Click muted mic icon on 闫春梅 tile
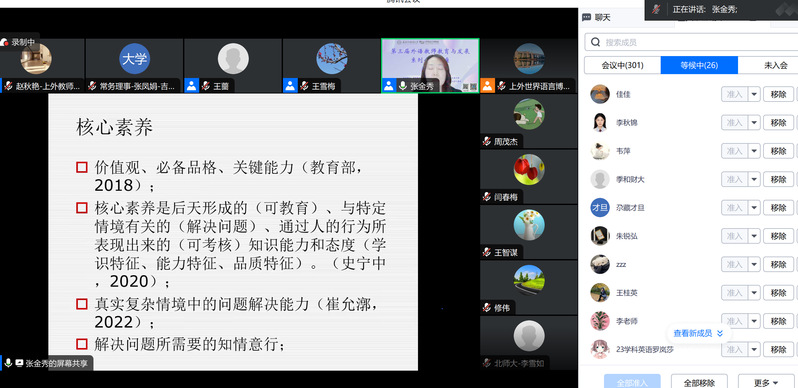The width and height of the screenshot is (798, 388). tap(487, 197)
